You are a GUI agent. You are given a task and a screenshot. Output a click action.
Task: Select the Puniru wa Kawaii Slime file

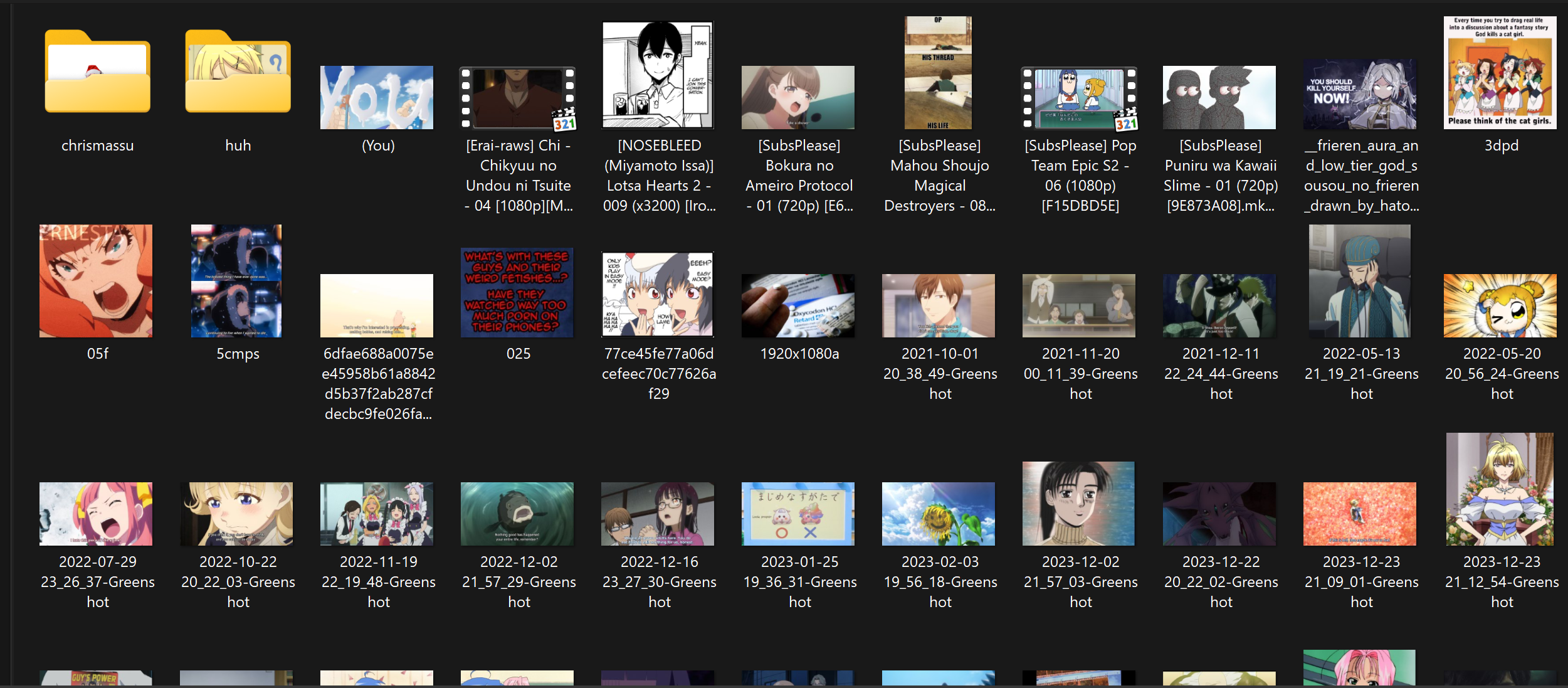pyautogui.click(x=1219, y=98)
